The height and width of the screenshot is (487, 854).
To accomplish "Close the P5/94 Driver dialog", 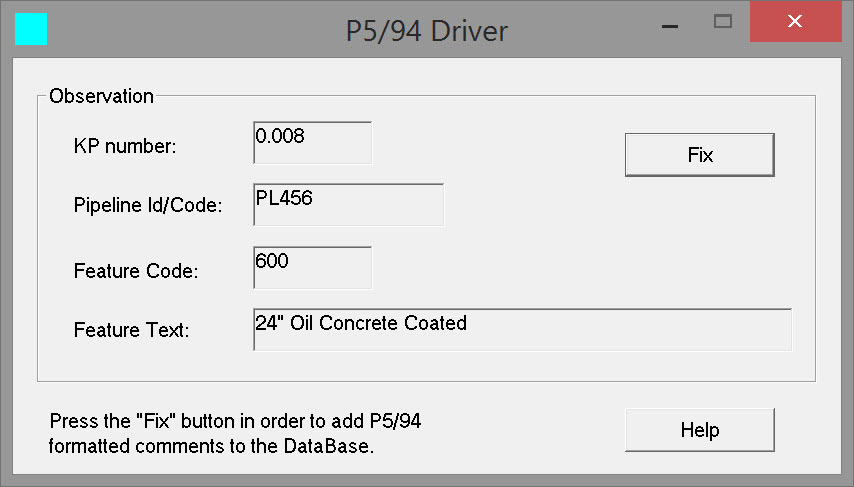I will pyautogui.click(x=794, y=21).
